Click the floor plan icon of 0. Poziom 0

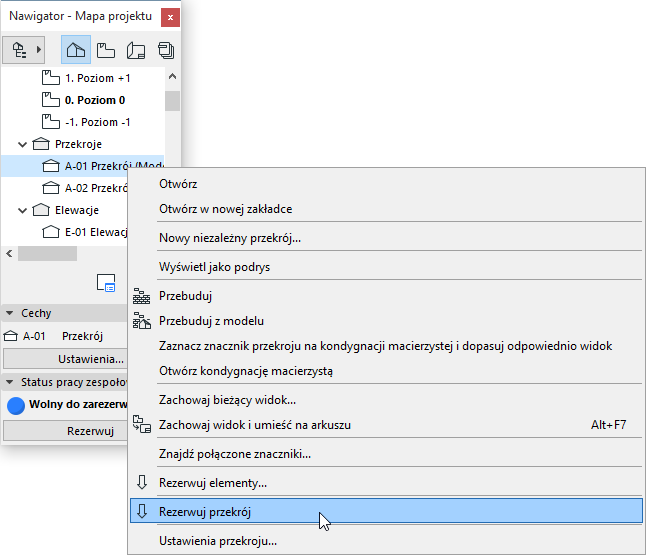51,100
